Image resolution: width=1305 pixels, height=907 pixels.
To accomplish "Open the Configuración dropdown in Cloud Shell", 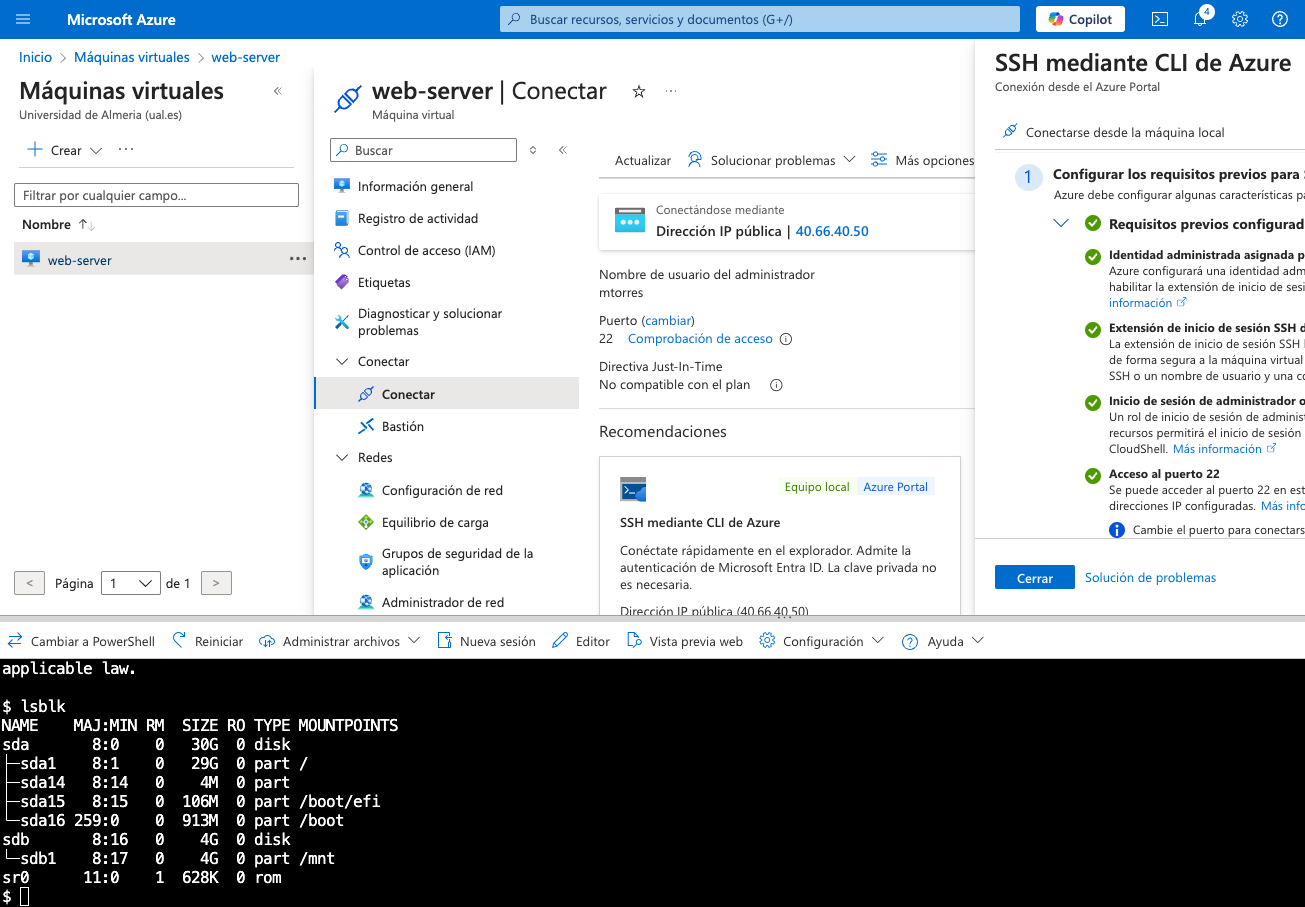I will click(822, 641).
